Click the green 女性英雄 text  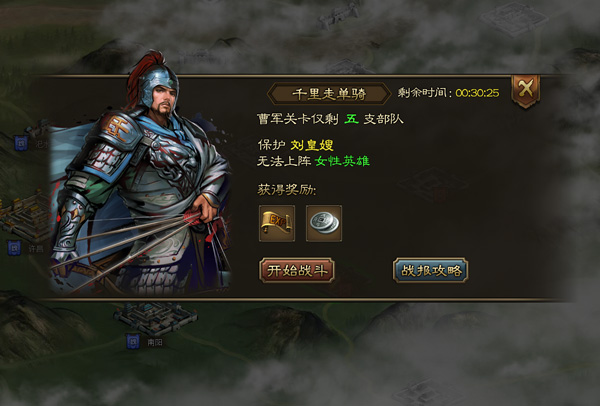(342, 161)
